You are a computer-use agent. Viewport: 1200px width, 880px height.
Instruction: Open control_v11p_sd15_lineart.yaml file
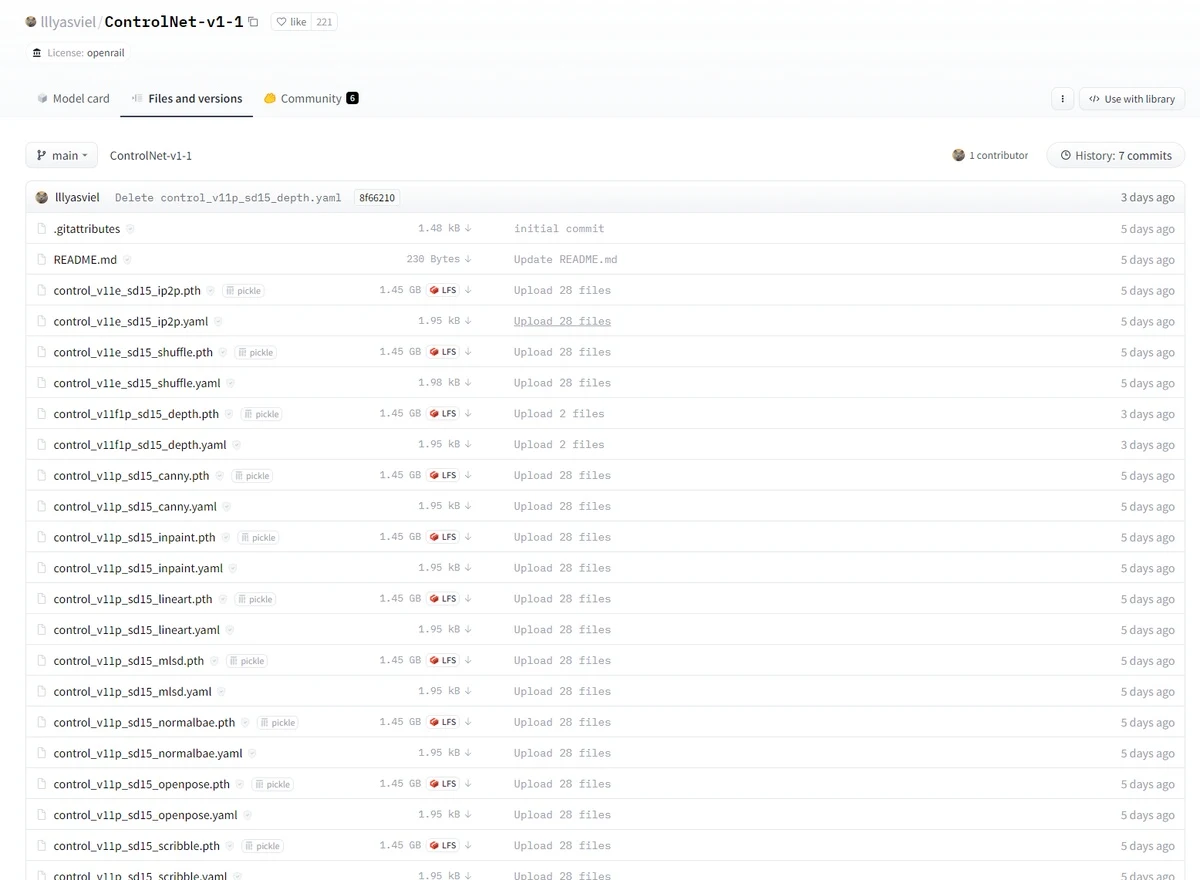[x=137, y=630]
